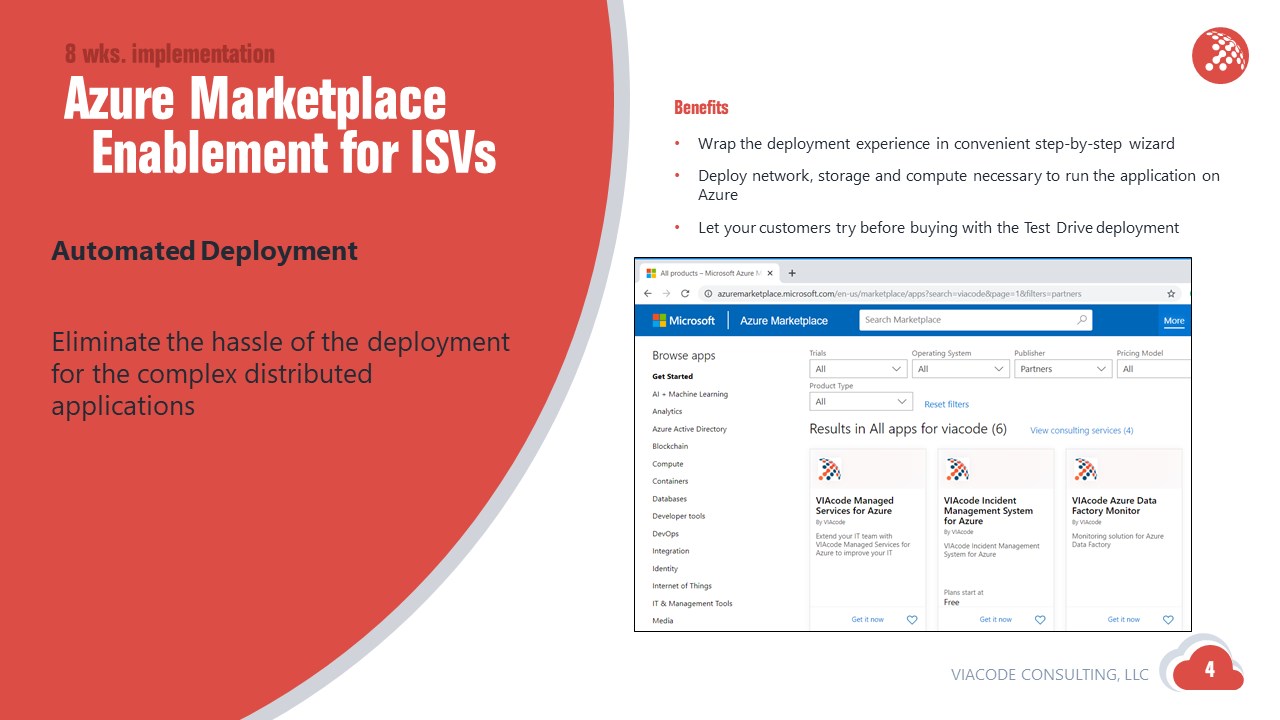Open the Media category
The image size is (1280, 720).
tap(663, 621)
